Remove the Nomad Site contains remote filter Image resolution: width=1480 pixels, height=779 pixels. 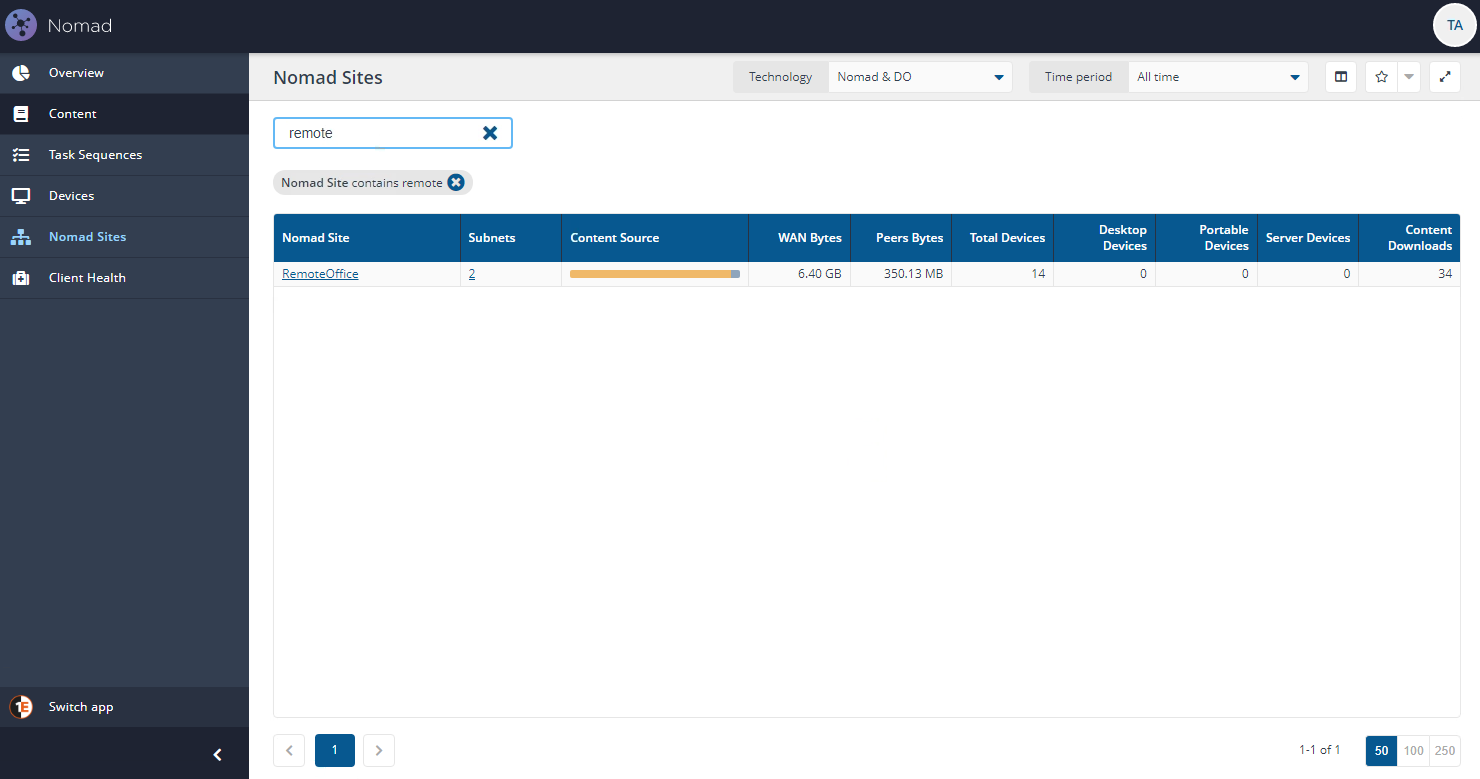tap(456, 182)
